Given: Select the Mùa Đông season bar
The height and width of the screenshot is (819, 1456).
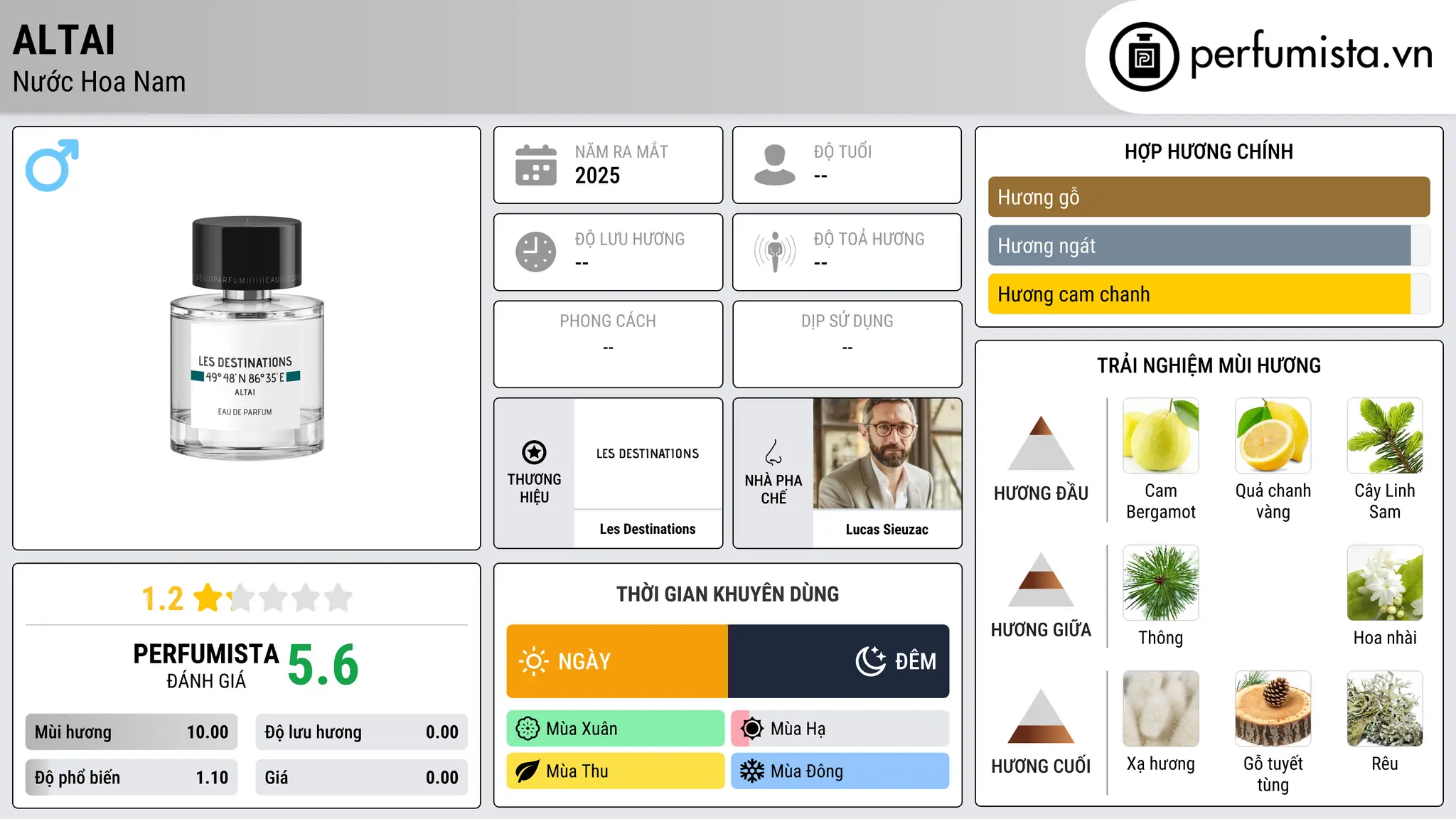Looking at the screenshot, I should [840, 771].
